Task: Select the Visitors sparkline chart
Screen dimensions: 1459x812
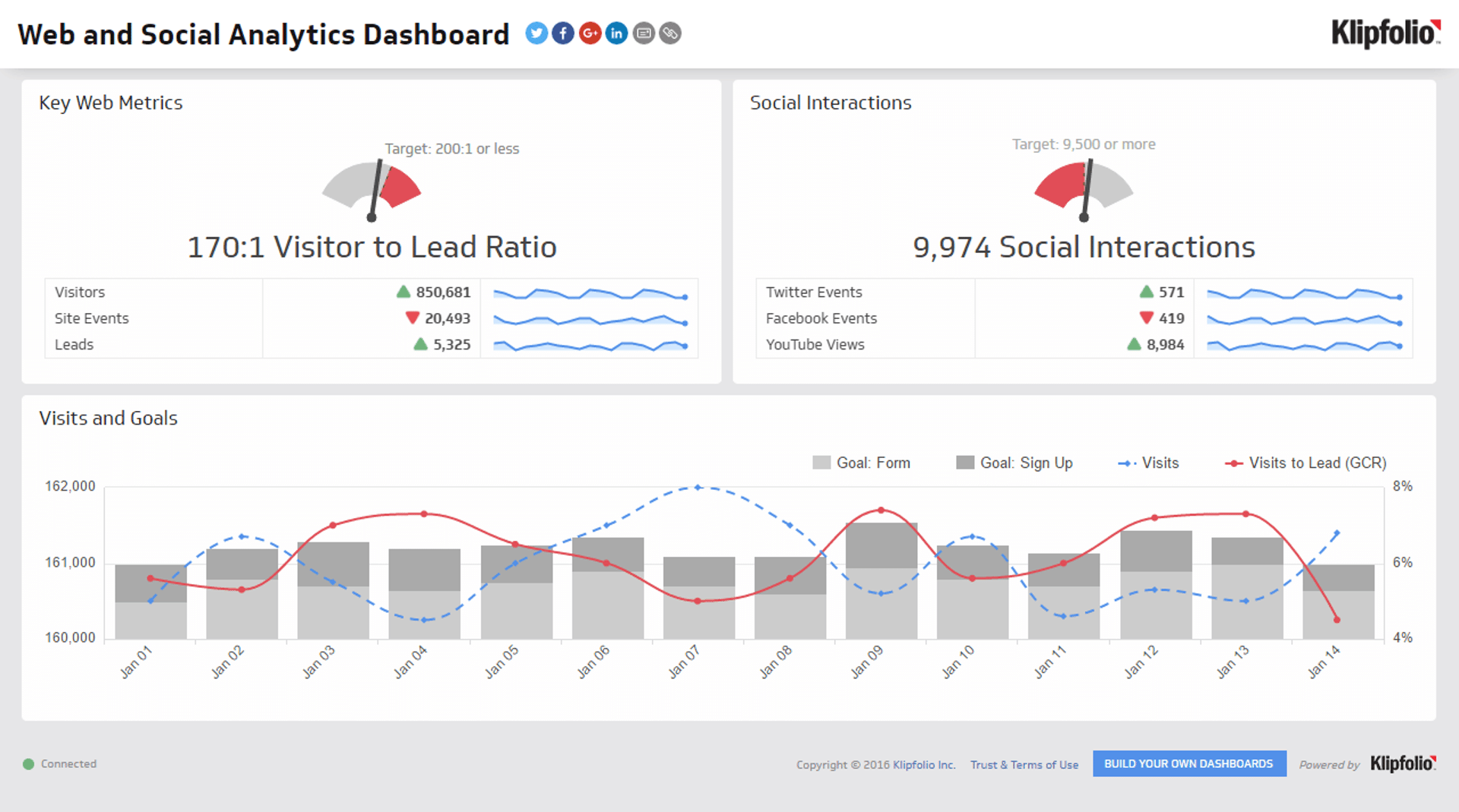Action: (589, 293)
